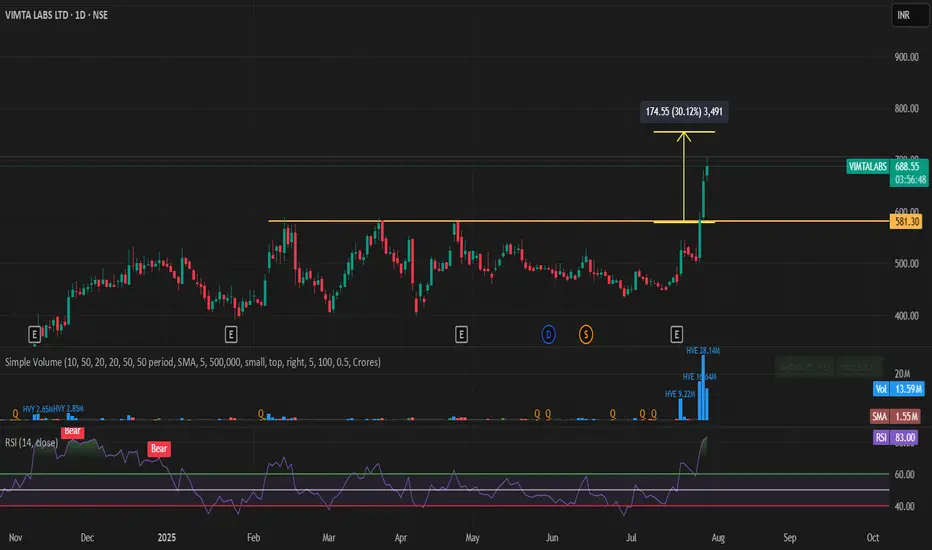This screenshot has width=932, height=550.
Task: Click the Aug label on time axis
Action: (x=718, y=538)
